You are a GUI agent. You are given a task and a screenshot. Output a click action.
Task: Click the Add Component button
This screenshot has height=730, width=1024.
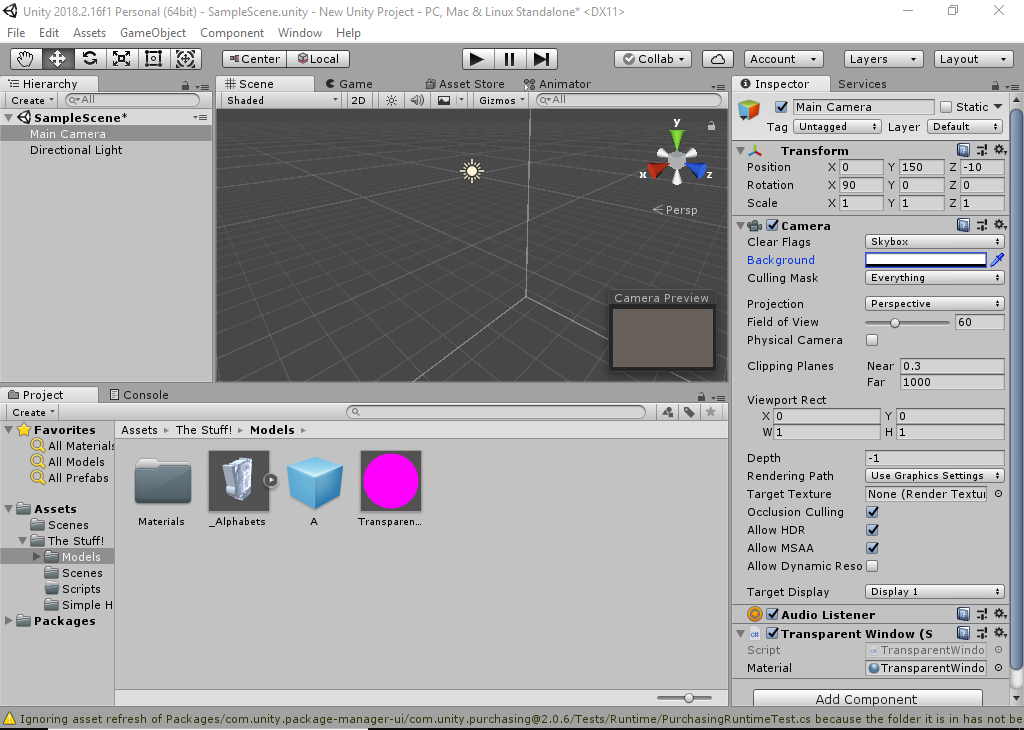[867, 699]
